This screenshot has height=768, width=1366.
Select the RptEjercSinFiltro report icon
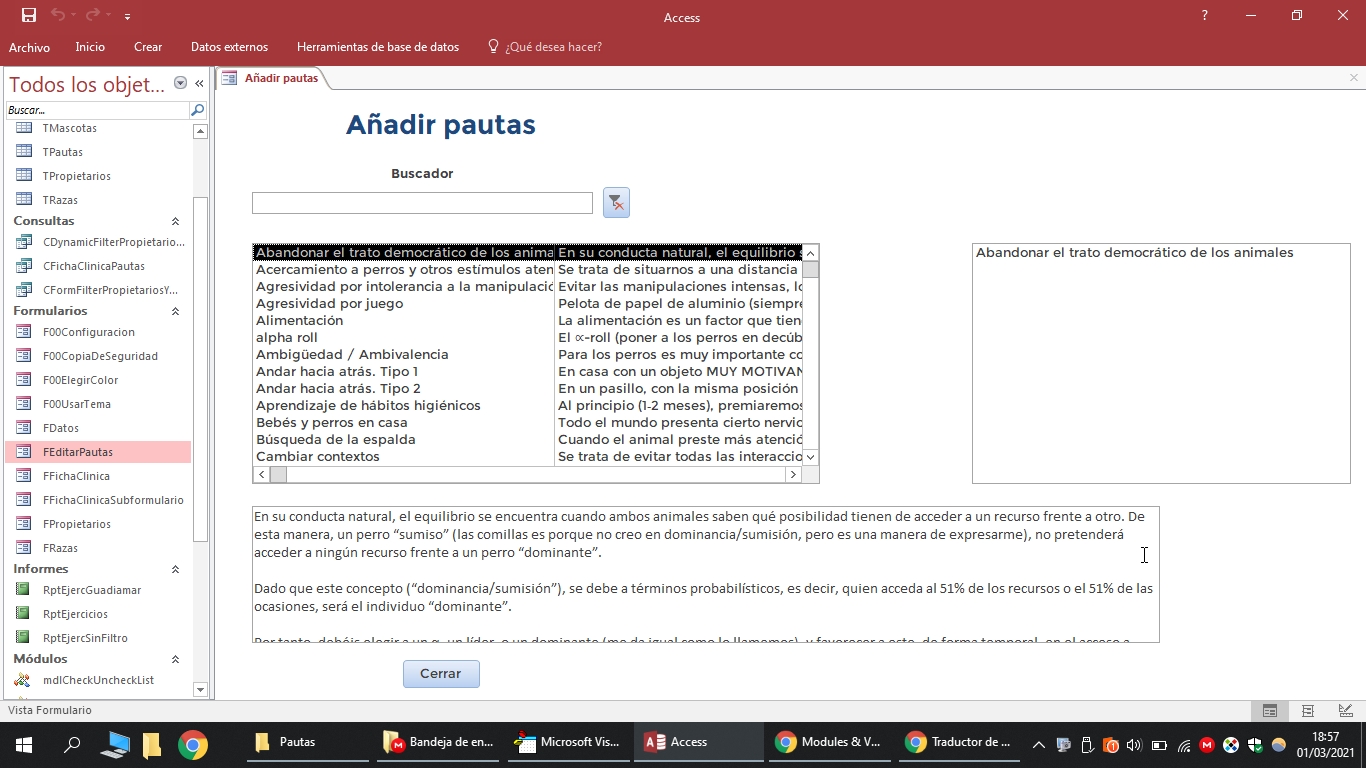coord(25,638)
